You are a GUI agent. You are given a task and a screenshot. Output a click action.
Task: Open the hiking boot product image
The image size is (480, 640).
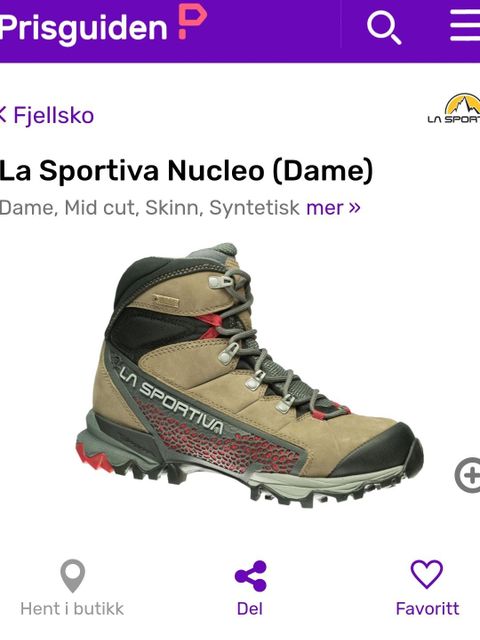[249, 375]
